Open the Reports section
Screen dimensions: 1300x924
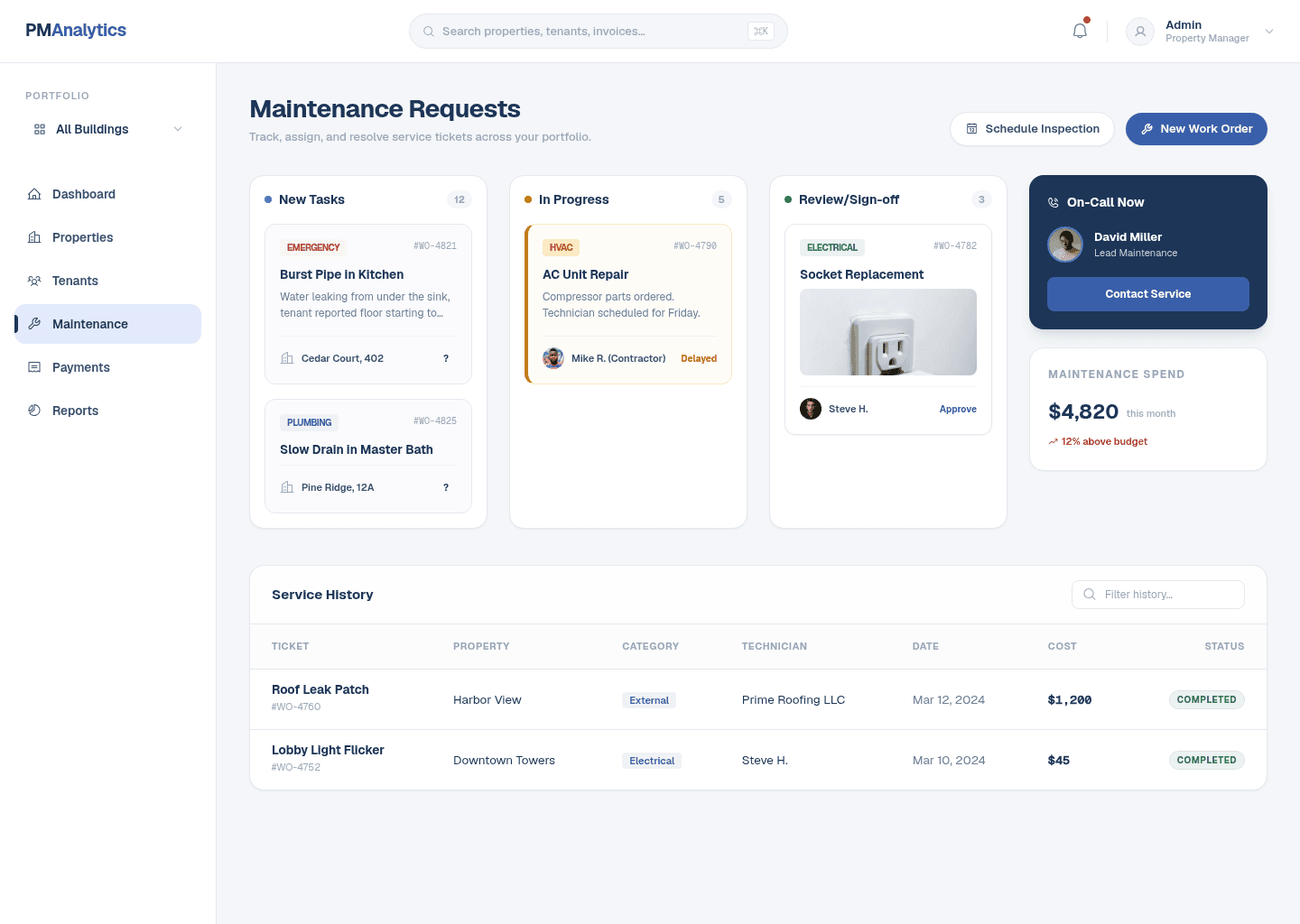pyautogui.click(x=108, y=411)
